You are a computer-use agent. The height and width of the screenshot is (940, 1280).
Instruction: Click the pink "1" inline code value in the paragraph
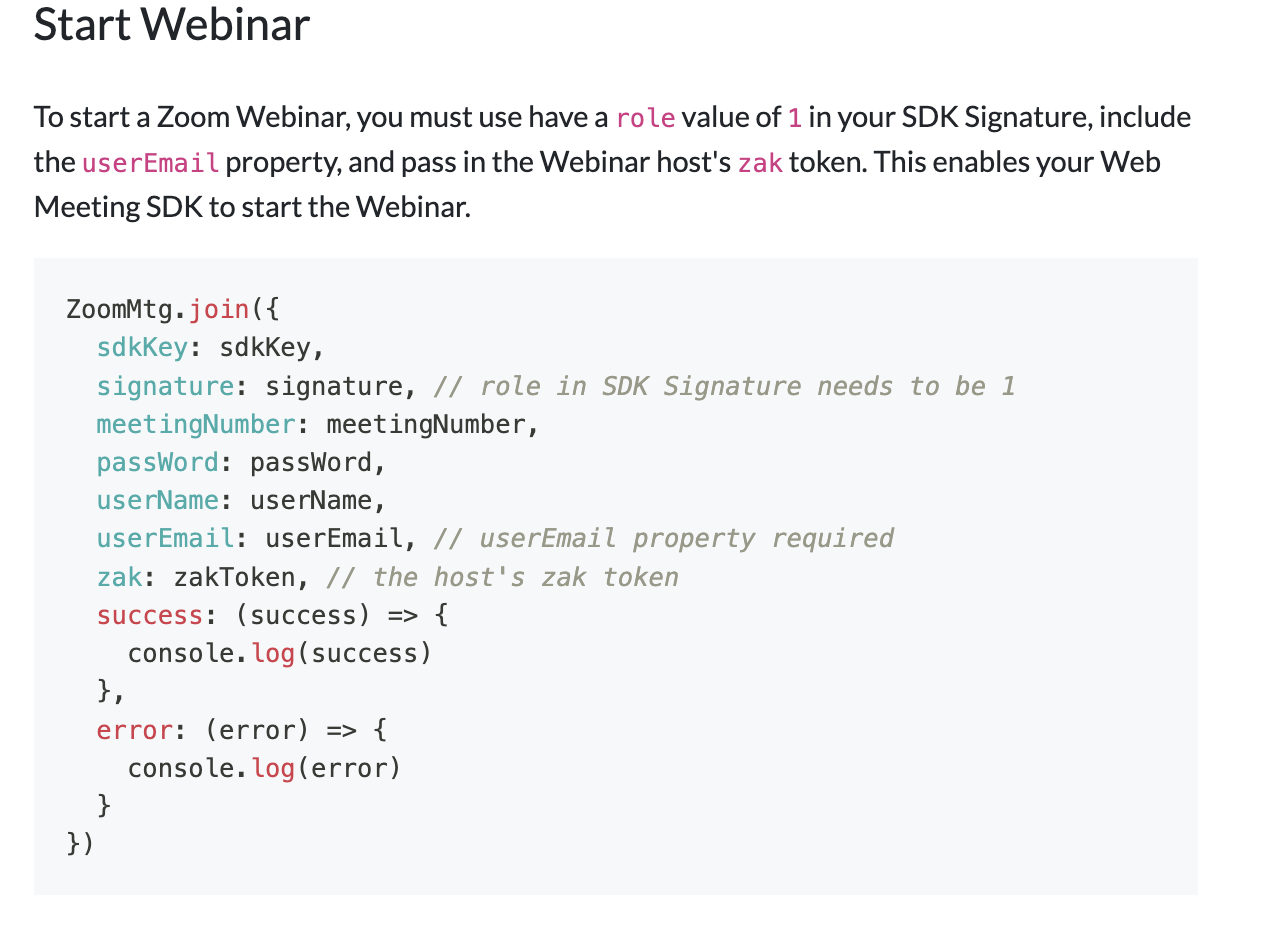(795, 118)
